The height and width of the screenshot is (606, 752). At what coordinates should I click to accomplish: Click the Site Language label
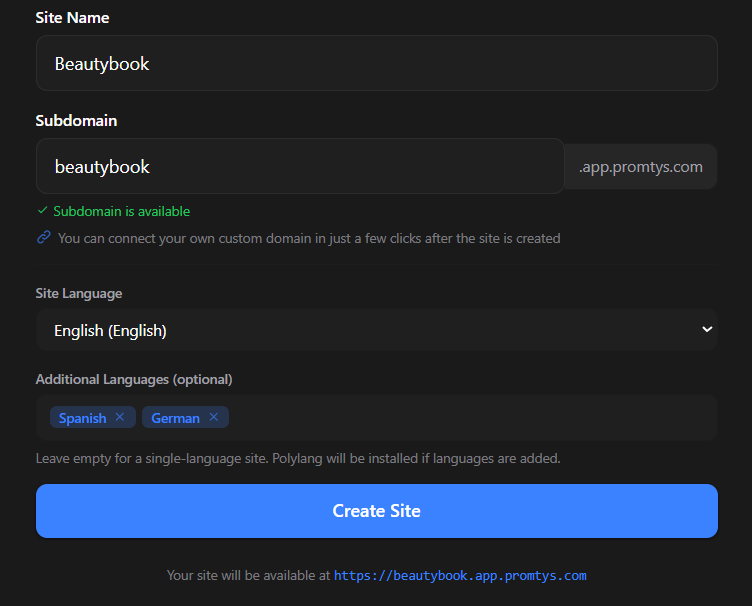(x=79, y=293)
